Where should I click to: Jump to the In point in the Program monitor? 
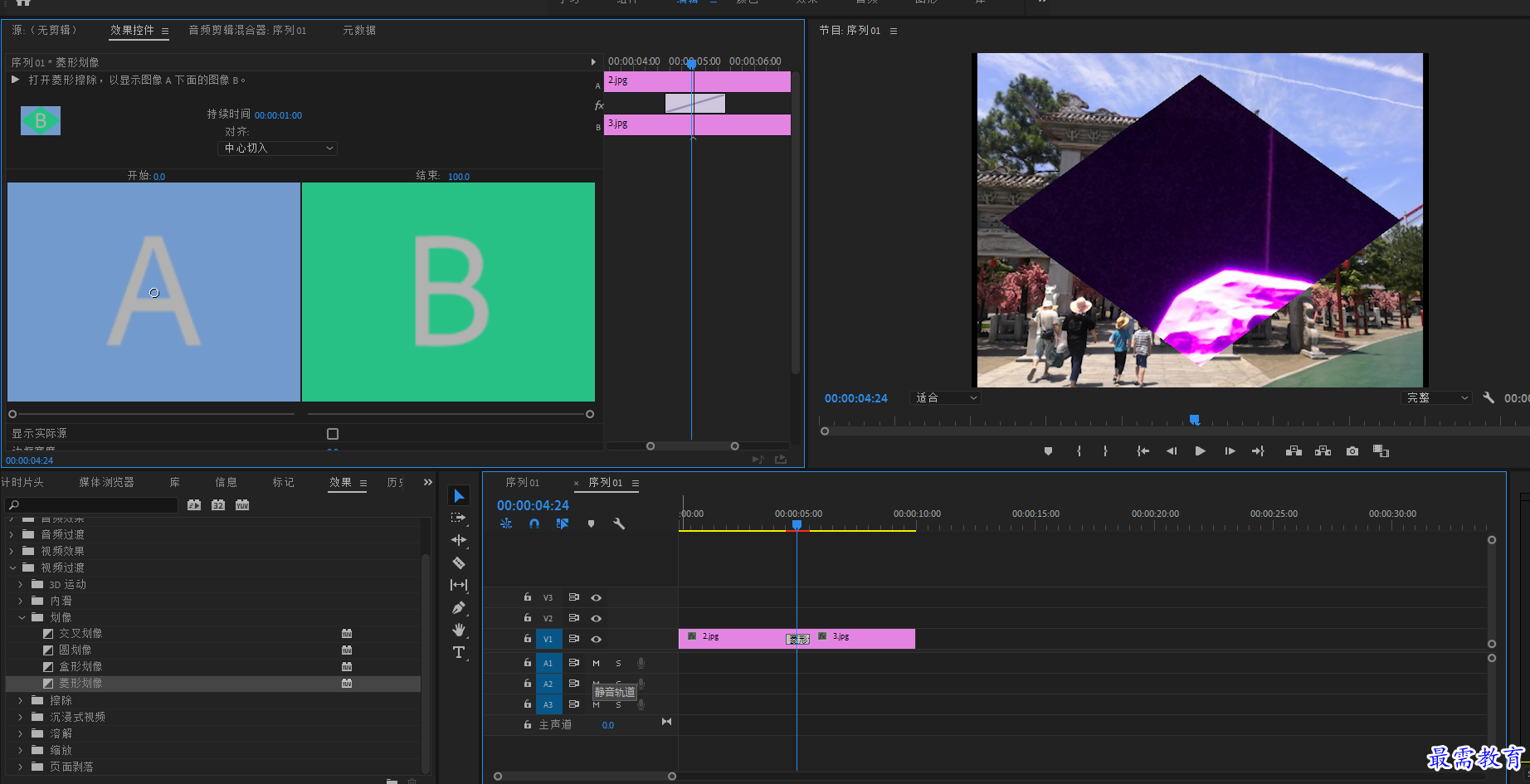click(1143, 451)
